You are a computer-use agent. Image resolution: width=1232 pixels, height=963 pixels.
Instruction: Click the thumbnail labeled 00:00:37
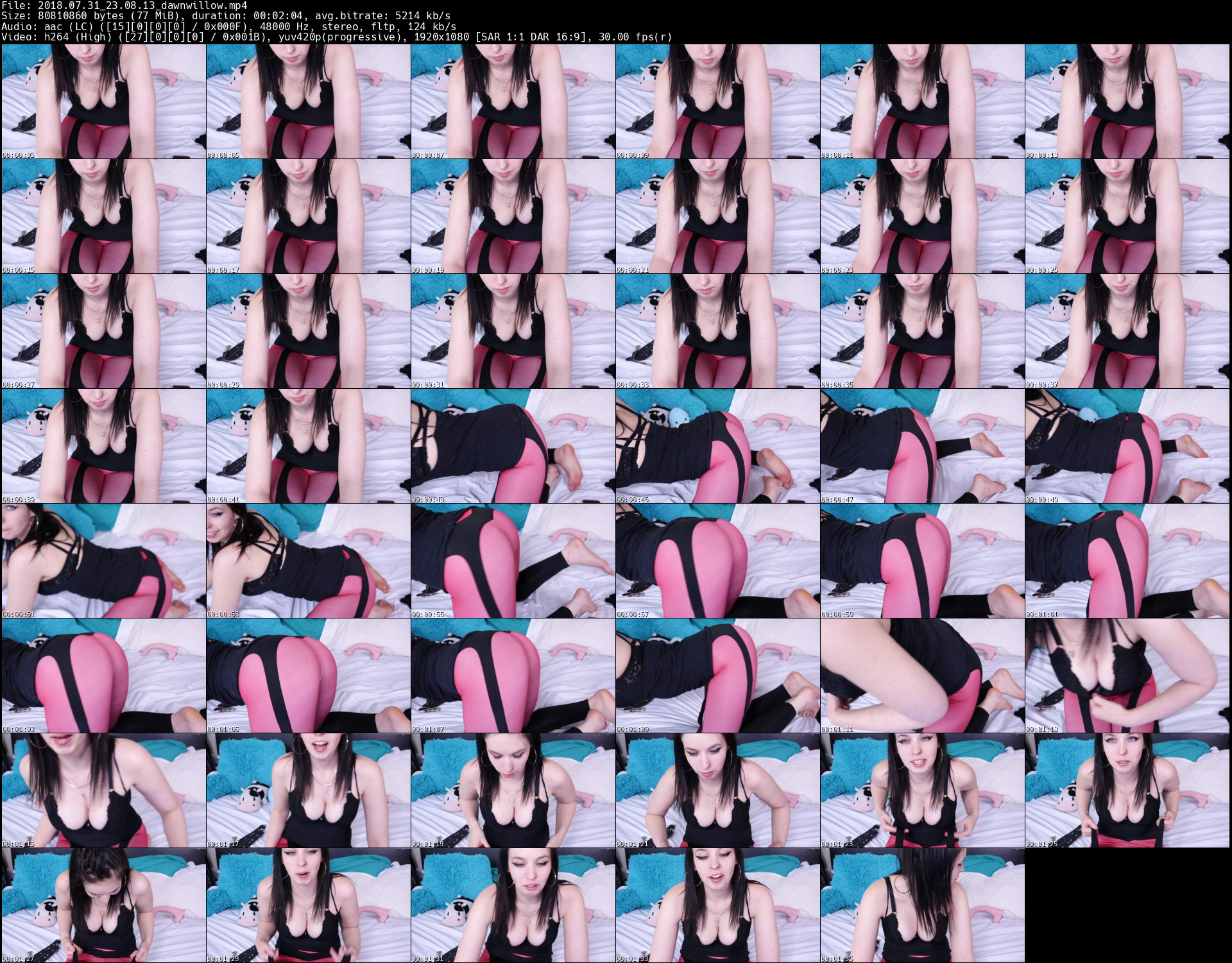pos(1127,331)
